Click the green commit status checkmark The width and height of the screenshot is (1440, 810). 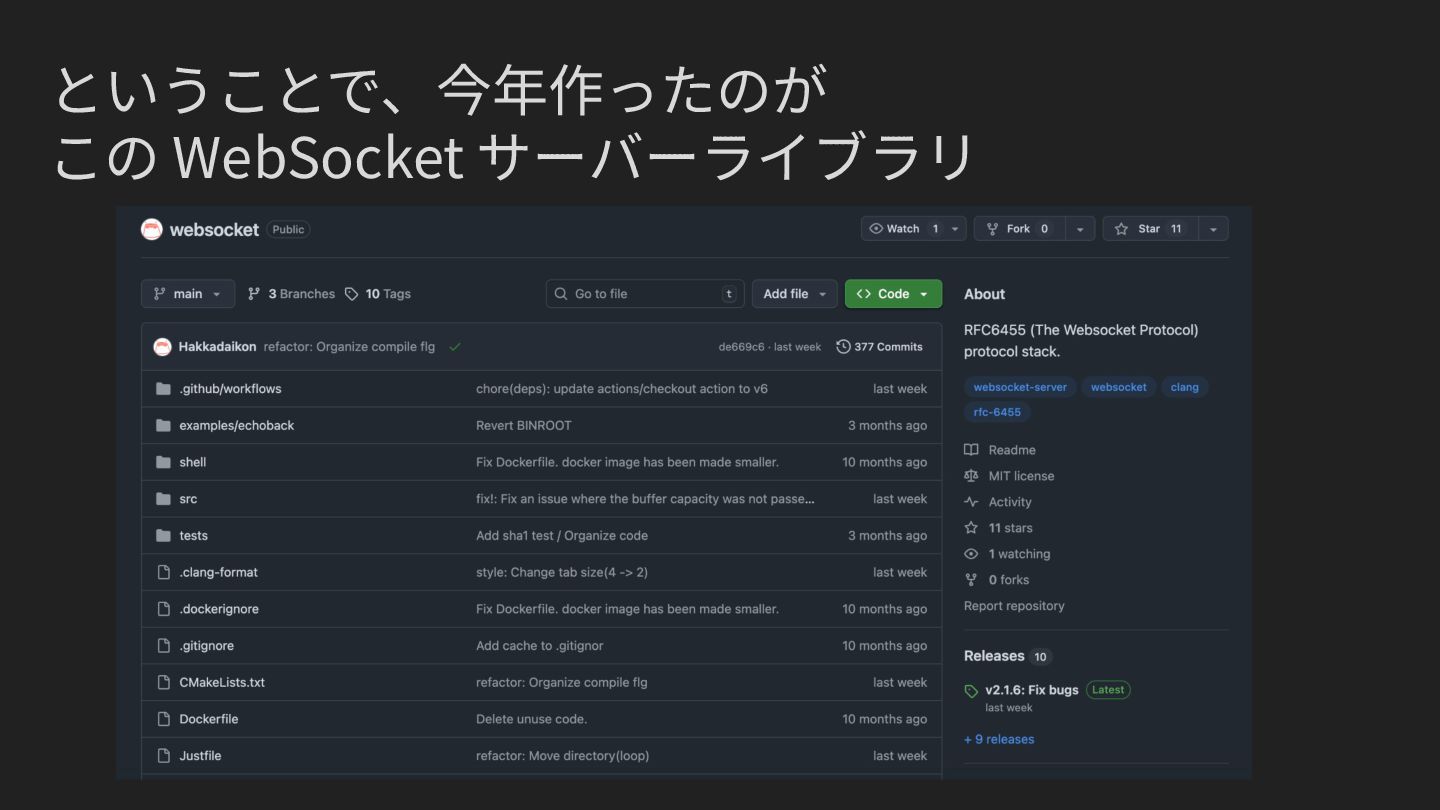coord(455,347)
